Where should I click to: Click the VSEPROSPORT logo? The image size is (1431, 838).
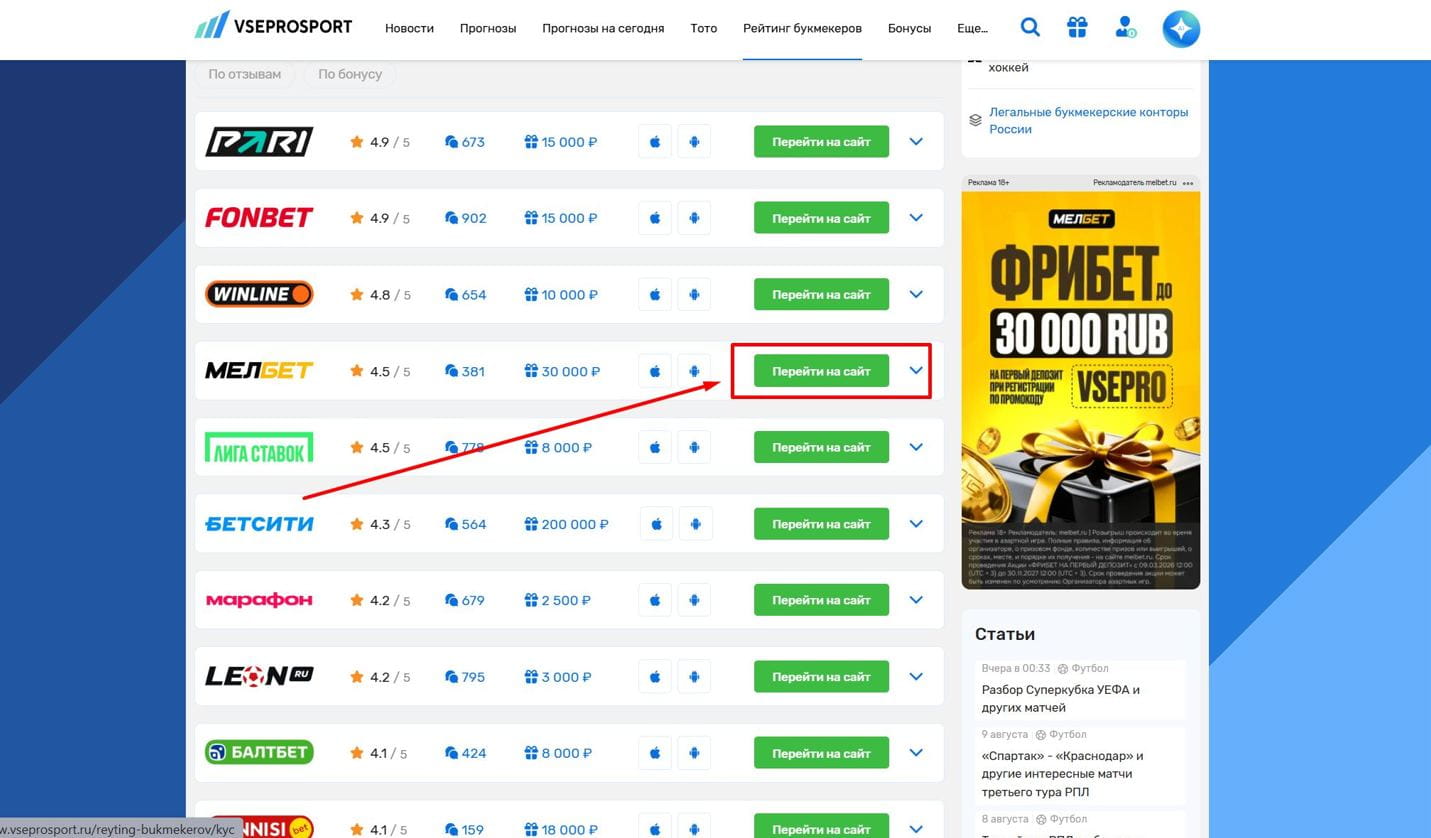click(274, 25)
